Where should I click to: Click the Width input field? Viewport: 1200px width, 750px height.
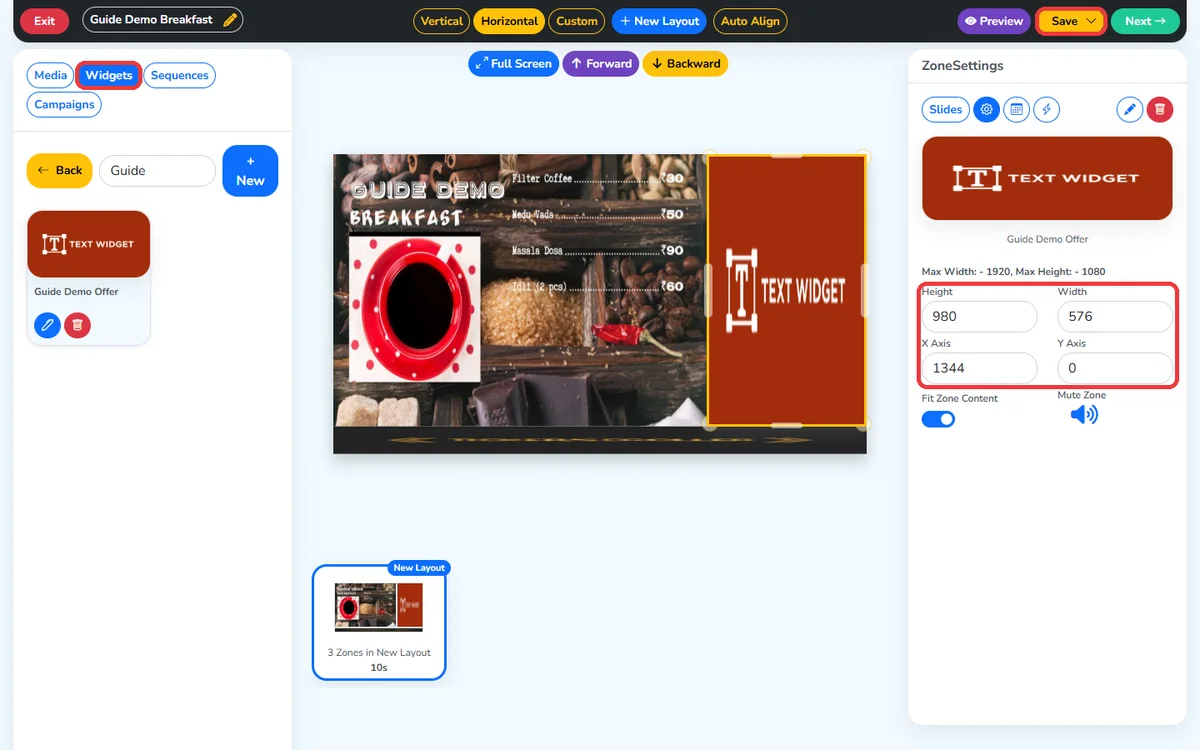(x=1115, y=316)
